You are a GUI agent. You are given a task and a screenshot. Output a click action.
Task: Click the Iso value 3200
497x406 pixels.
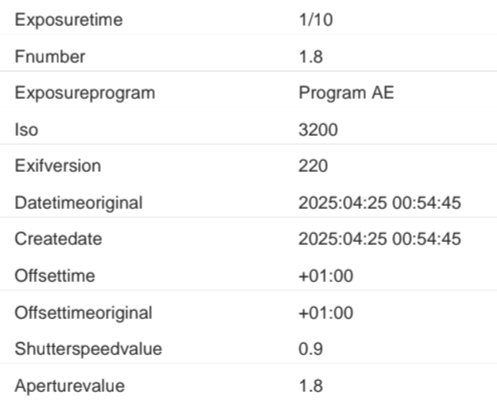(318, 129)
